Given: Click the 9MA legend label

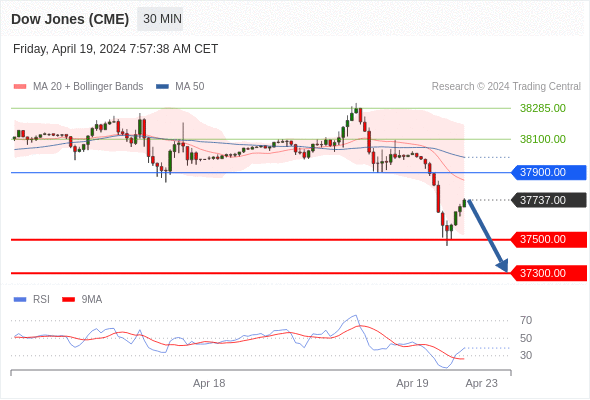Looking at the screenshot, I should 92,300.
